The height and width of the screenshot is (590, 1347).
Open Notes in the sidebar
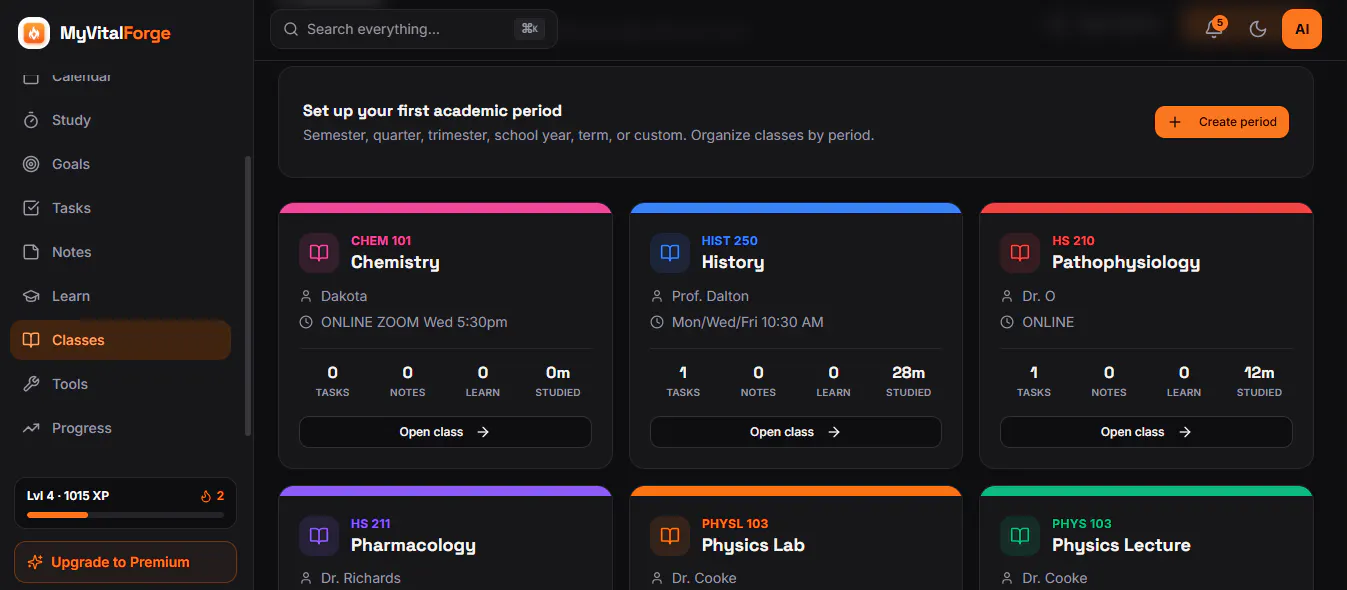pos(120,252)
